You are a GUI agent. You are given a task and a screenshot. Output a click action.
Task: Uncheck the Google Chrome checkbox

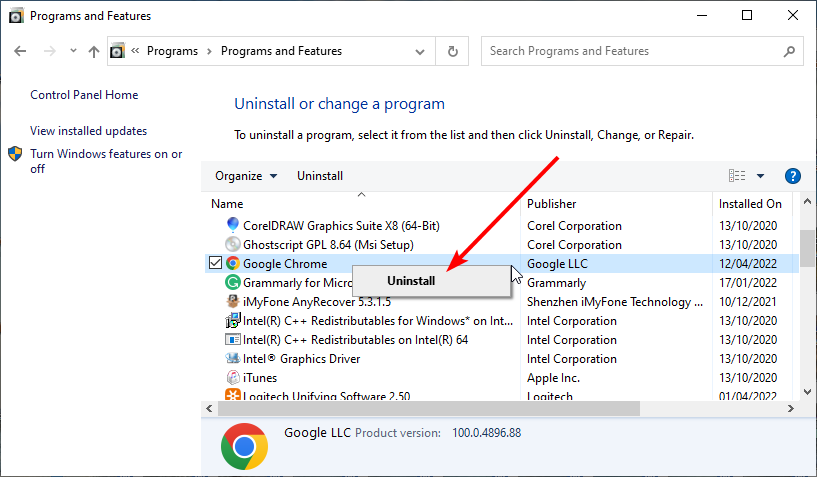coord(215,263)
